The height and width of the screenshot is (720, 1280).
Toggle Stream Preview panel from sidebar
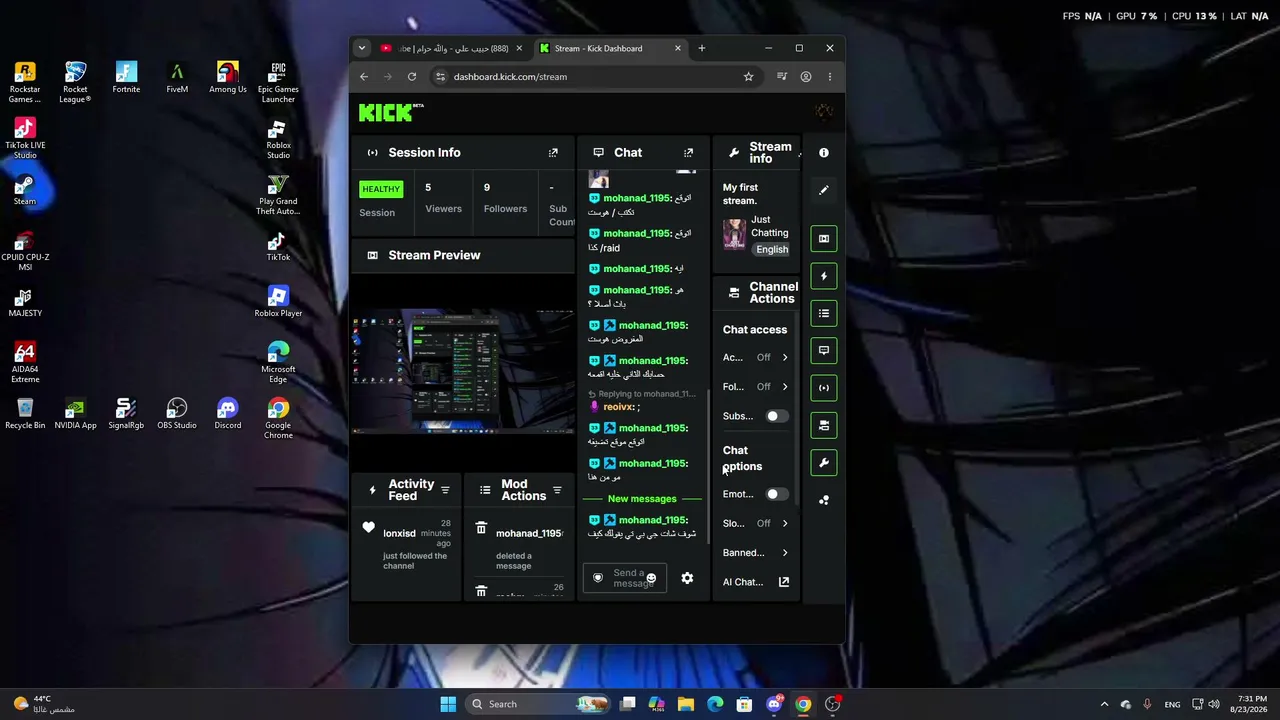824,239
